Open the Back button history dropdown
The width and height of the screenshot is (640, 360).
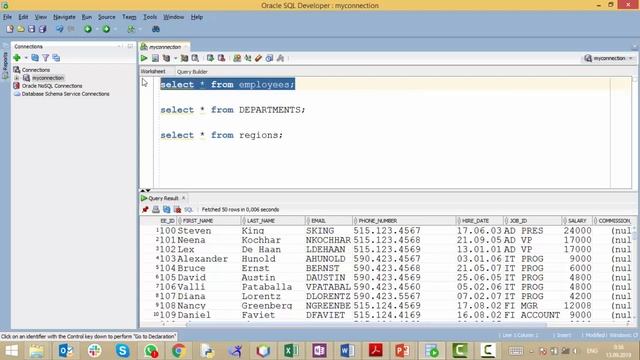(x=97, y=29)
